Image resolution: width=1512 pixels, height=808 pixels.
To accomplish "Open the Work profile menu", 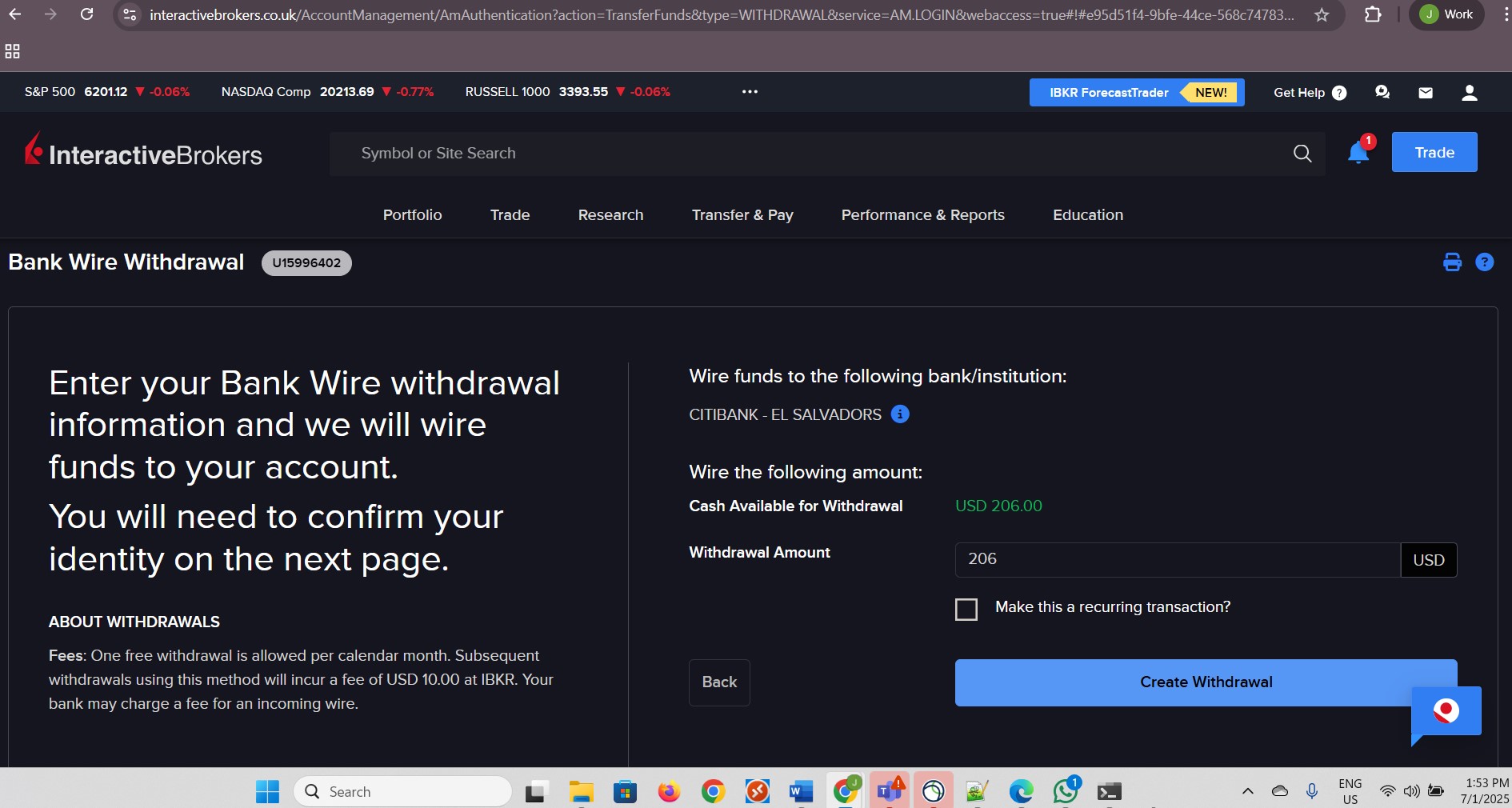I will click(x=1447, y=14).
